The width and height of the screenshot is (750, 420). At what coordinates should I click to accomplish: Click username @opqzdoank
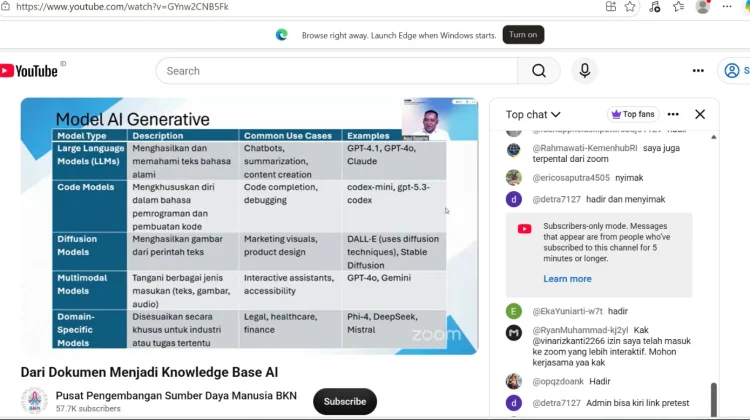click(558, 382)
